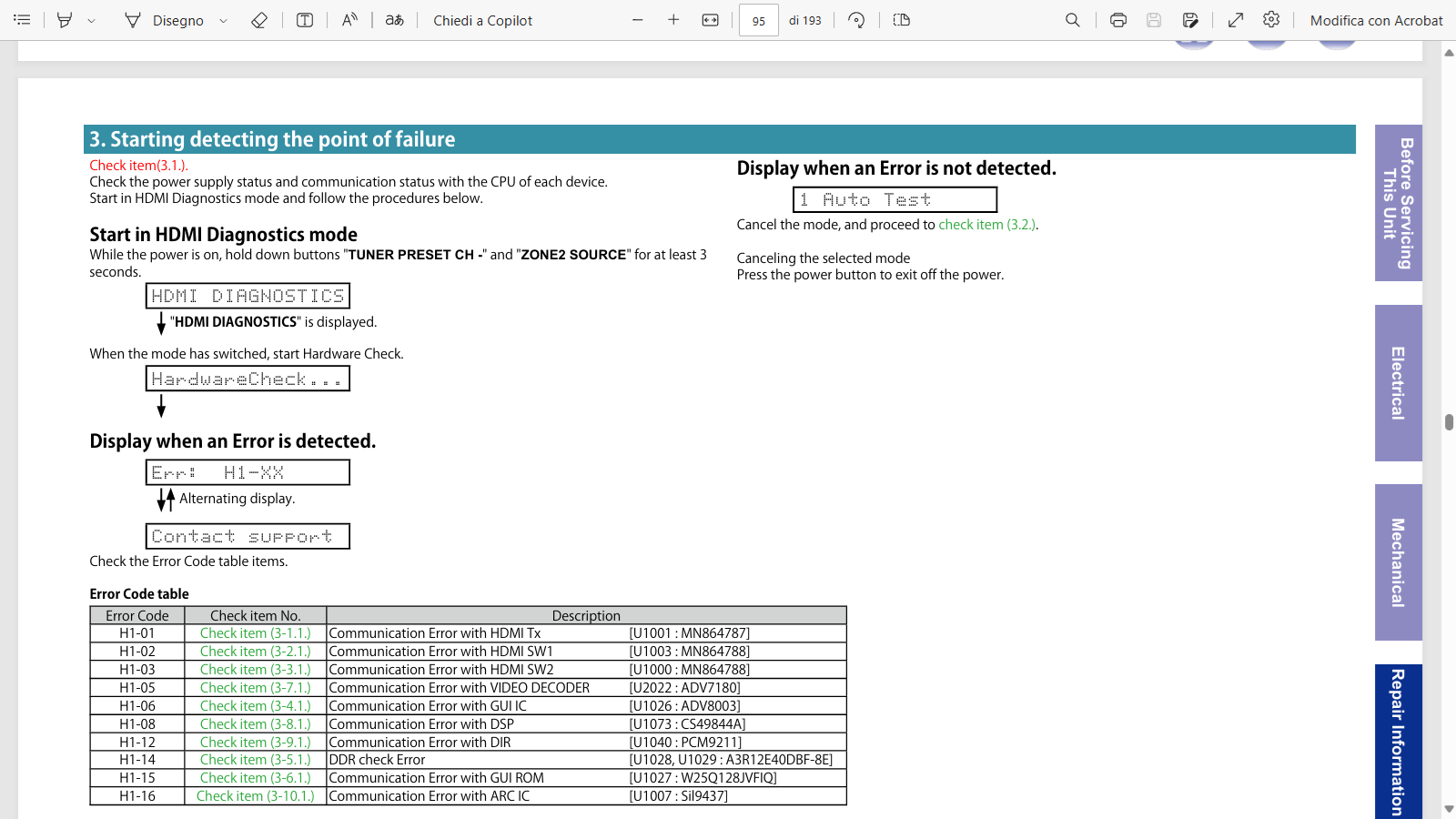Open the translate tool
Viewport: 1456px width, 819px height.
(x=394, y=20)
